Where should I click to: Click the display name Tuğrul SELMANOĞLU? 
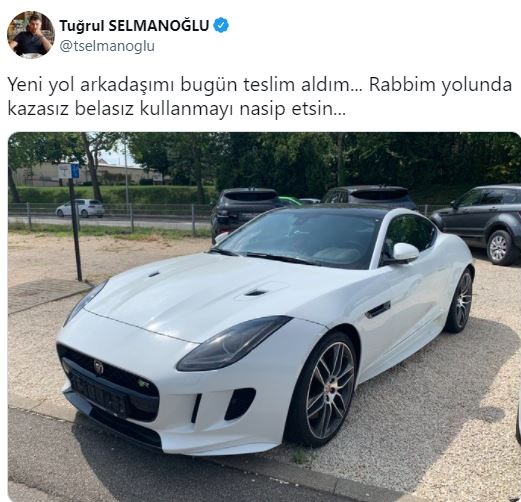134,26
